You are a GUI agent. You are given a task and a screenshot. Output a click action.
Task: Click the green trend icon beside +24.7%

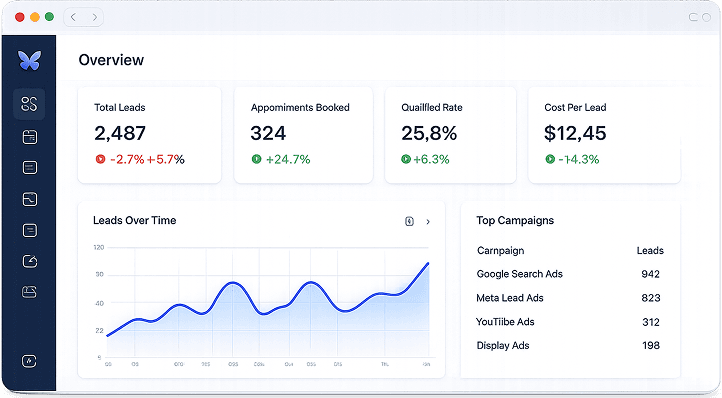[x=256, y=159]
